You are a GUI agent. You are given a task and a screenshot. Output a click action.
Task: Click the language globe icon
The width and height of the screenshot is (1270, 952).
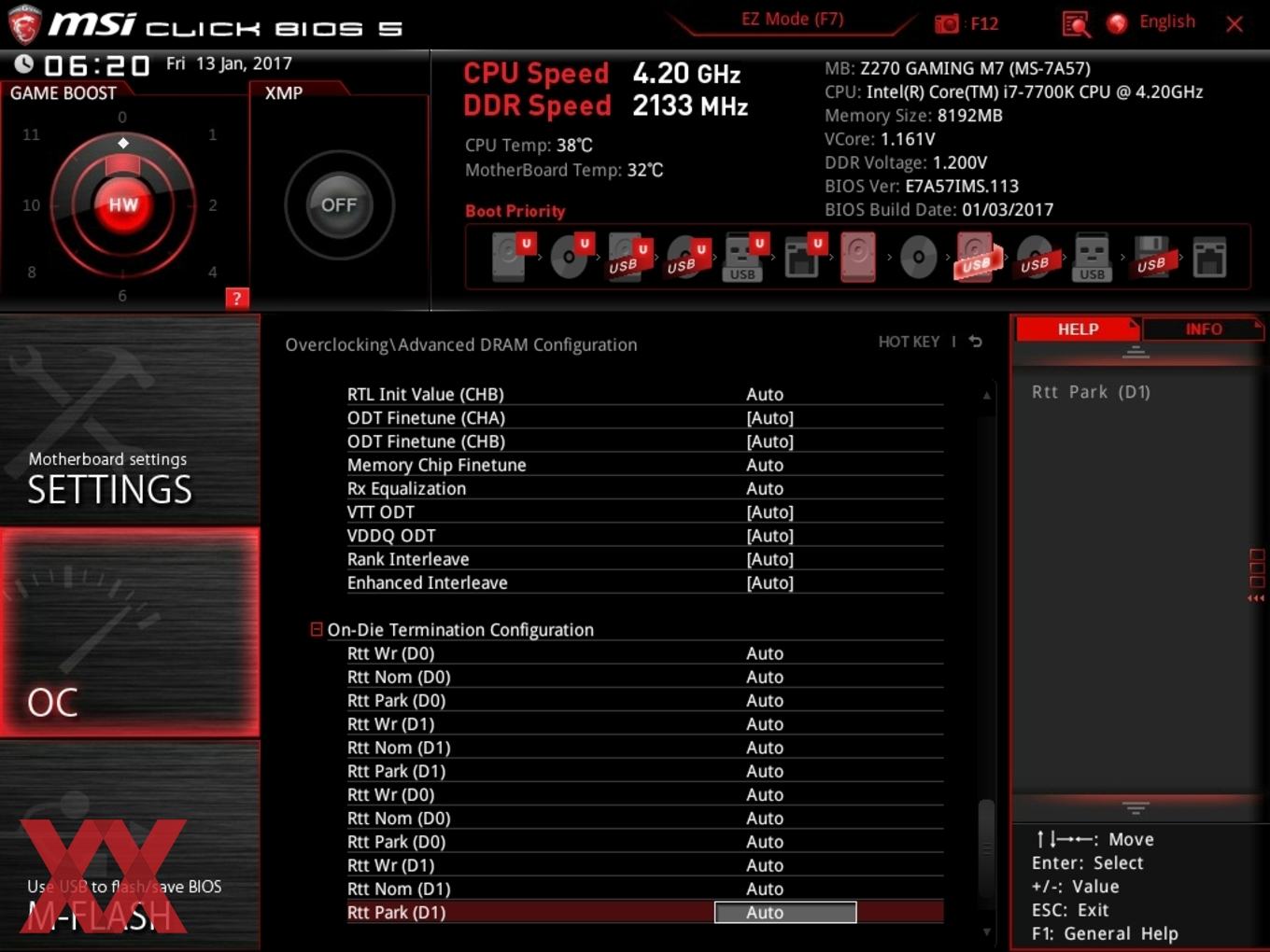click(1117, 23)
